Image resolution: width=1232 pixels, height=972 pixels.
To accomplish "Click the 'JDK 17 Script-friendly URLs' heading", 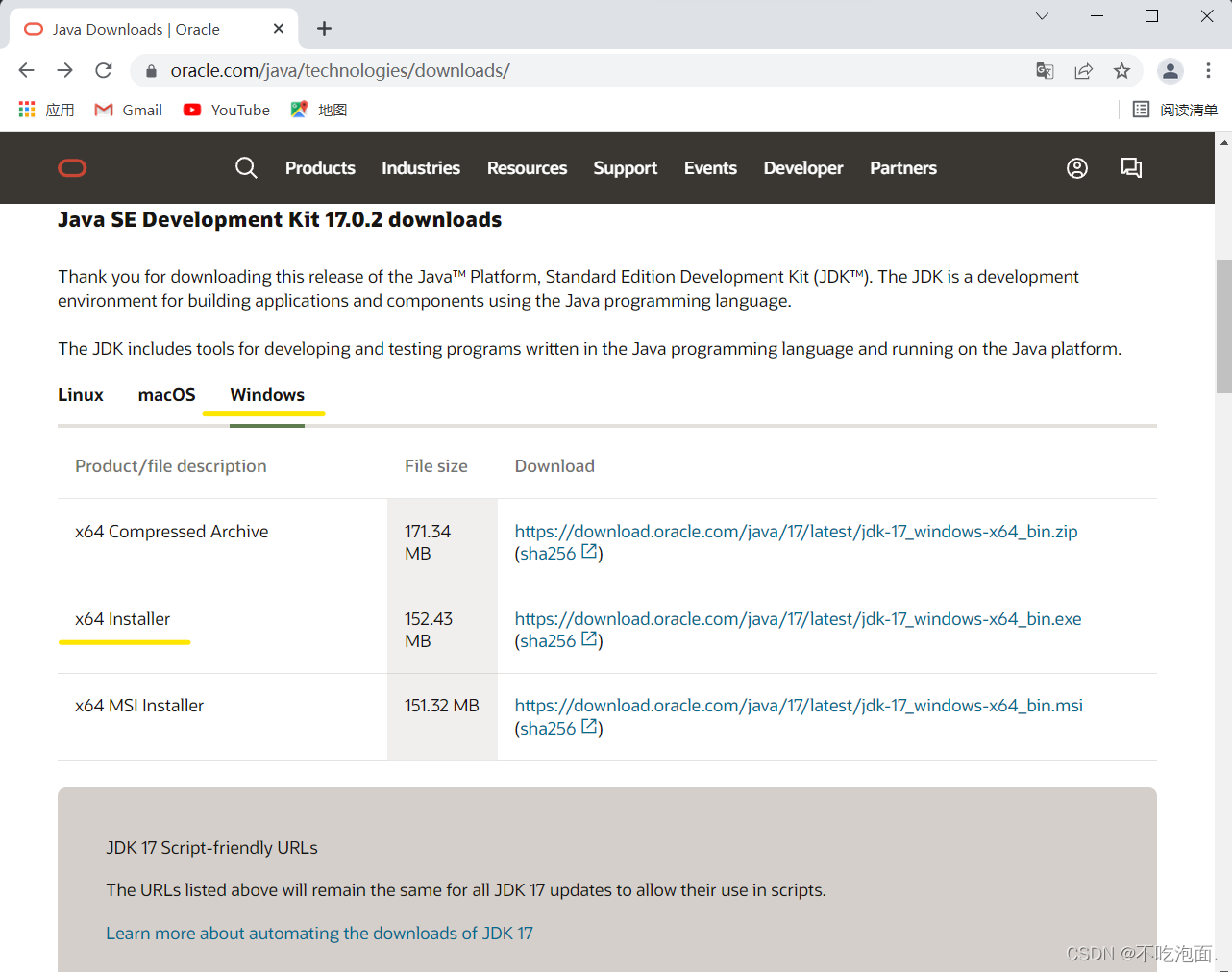I will (211, 848).
